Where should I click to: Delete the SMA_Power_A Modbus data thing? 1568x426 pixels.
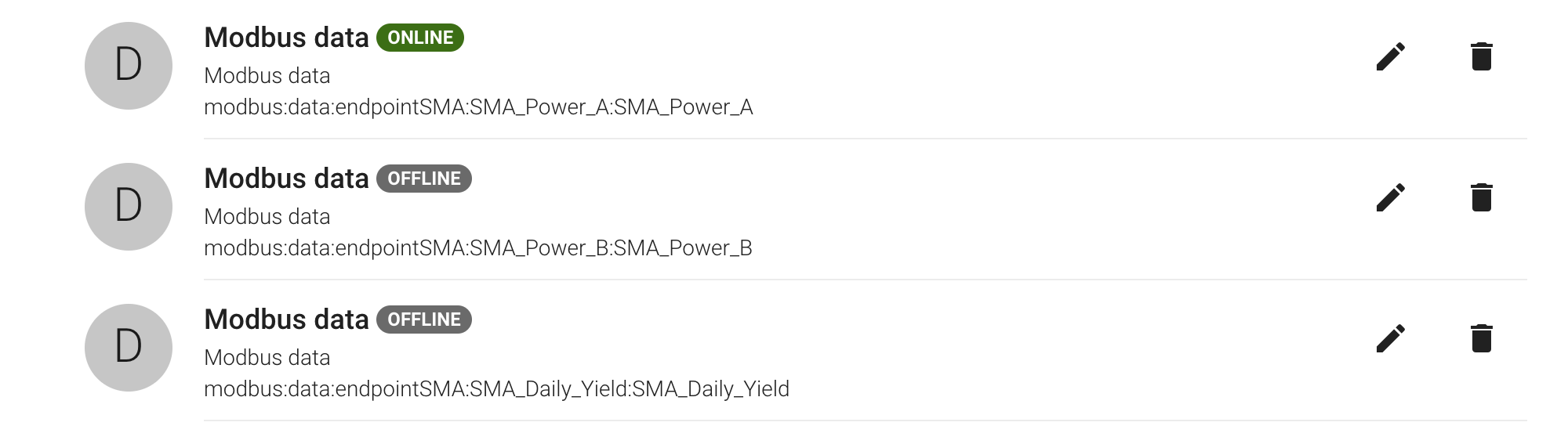(1482, 56)
